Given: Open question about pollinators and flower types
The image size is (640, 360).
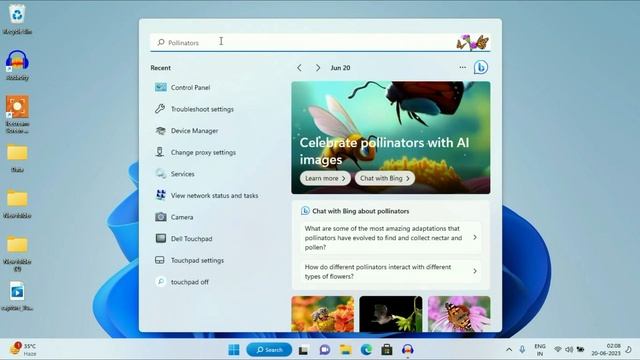Looking at the screenshot, I should 391,271.
